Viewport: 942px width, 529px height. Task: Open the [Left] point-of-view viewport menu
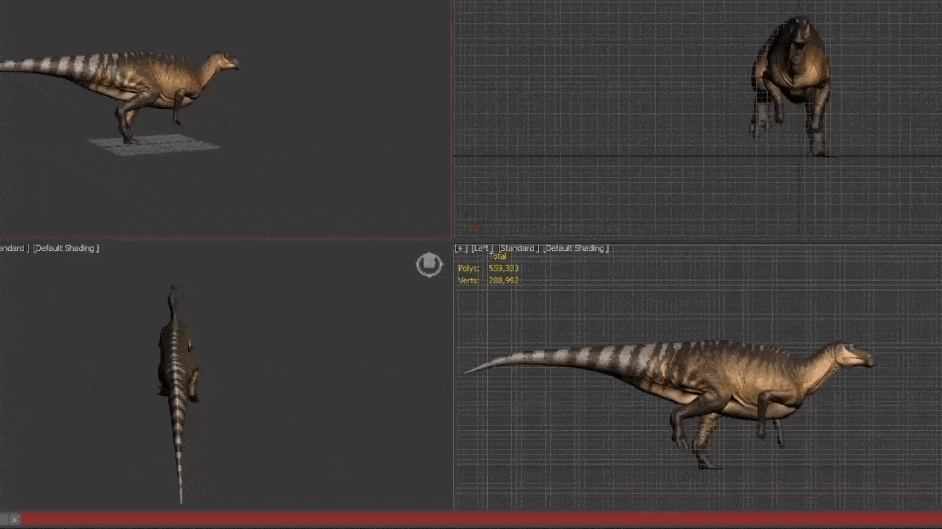coord(481,248)
